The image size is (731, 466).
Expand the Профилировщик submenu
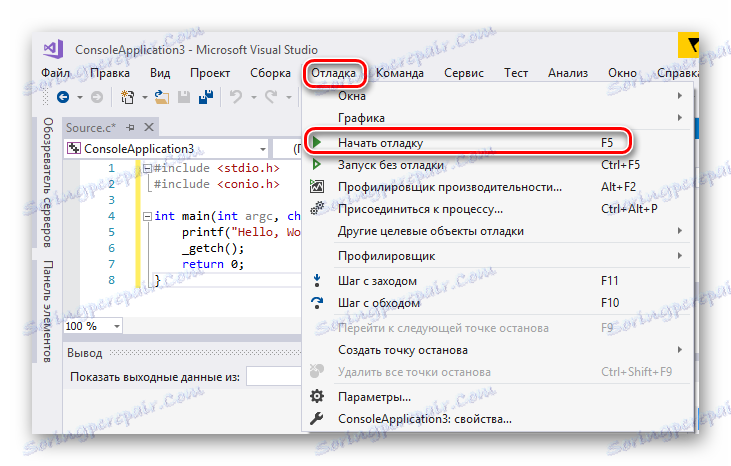pyautogui.click(x=680, y=255)
